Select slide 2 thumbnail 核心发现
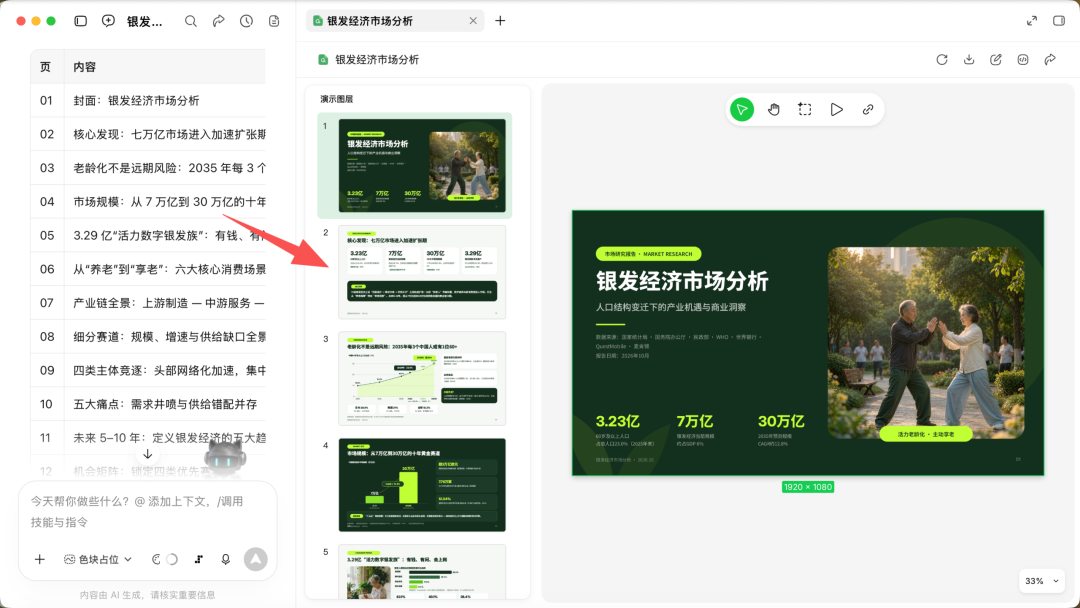 (422, 272)
